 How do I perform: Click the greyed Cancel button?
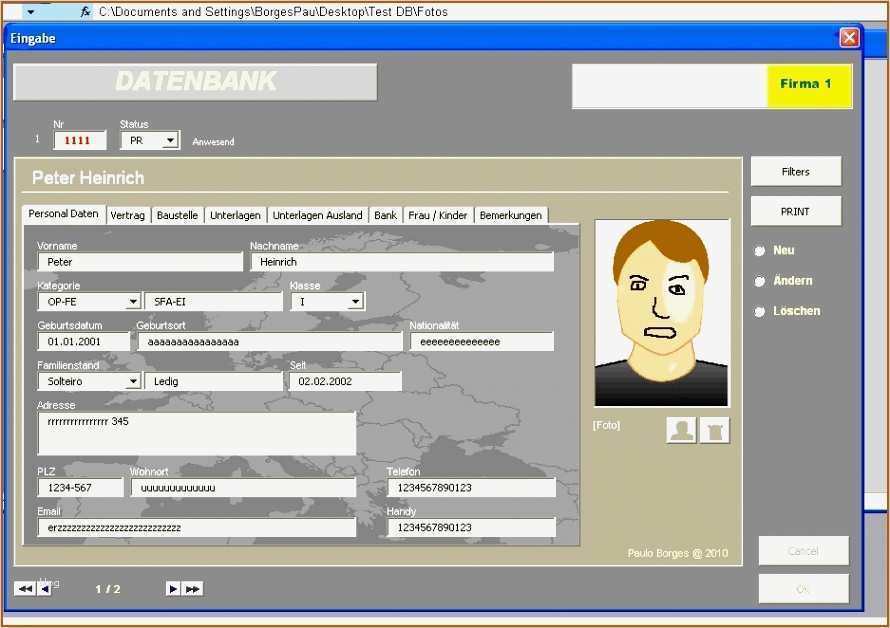pyautogui.click(x=803, y=551)
